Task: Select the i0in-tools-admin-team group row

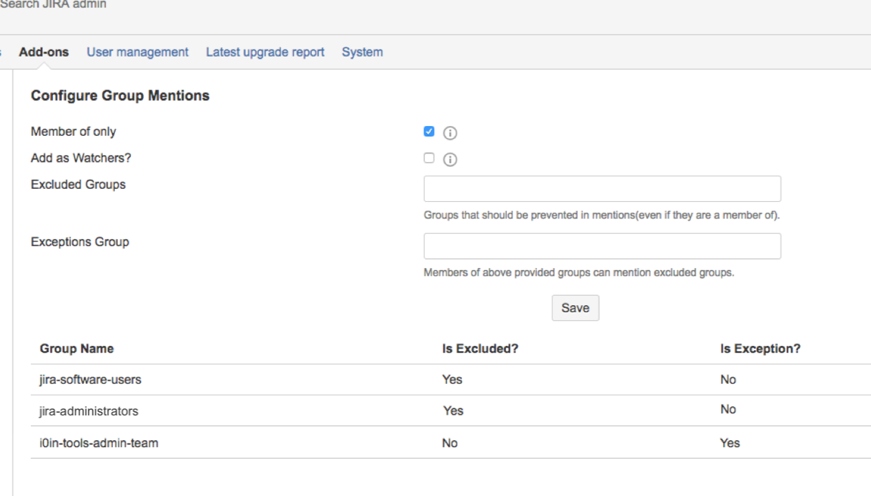Action: tap(98, 443)
